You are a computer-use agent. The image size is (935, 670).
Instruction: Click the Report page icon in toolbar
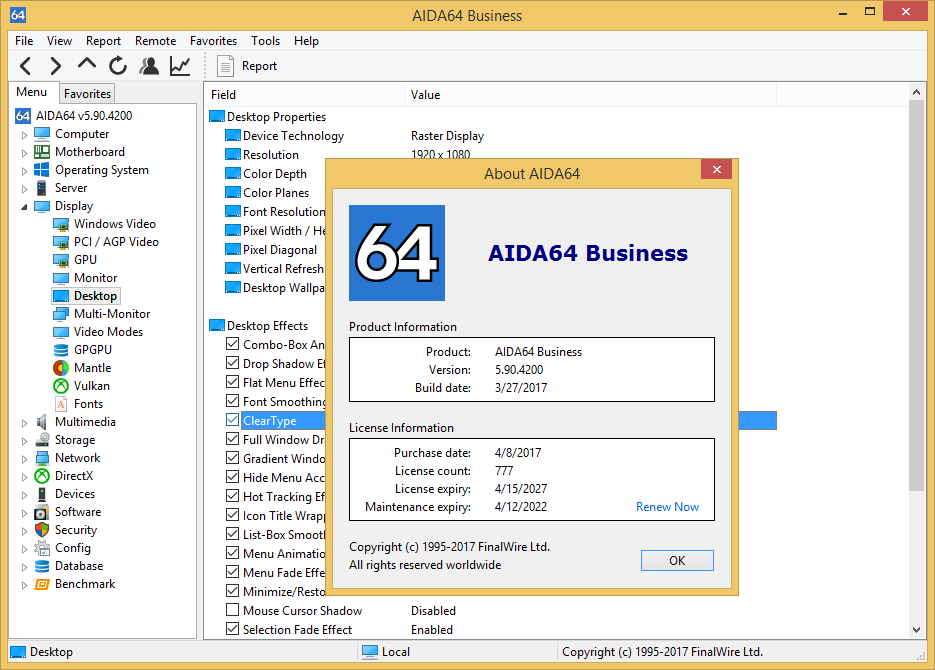click(x=225, y=66)
